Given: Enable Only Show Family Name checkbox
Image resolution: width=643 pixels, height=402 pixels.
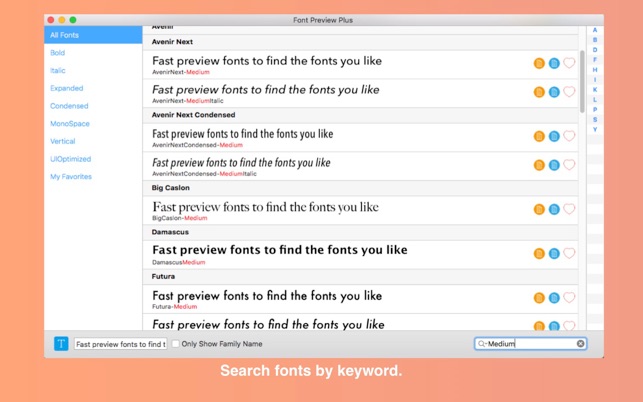Looking at the screenshot, I should point(176,344).
